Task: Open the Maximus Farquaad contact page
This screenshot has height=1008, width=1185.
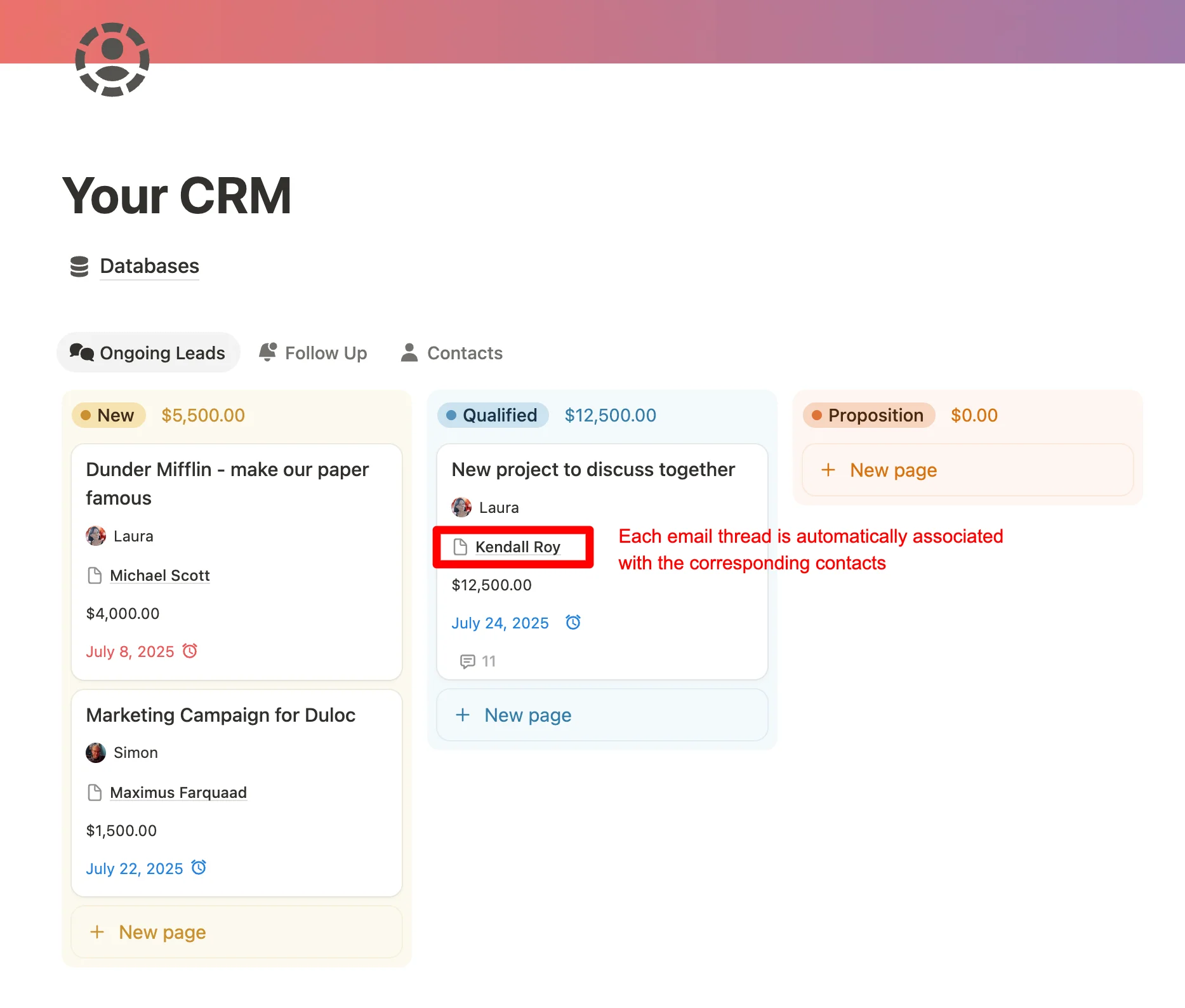Action: point(178,793)
